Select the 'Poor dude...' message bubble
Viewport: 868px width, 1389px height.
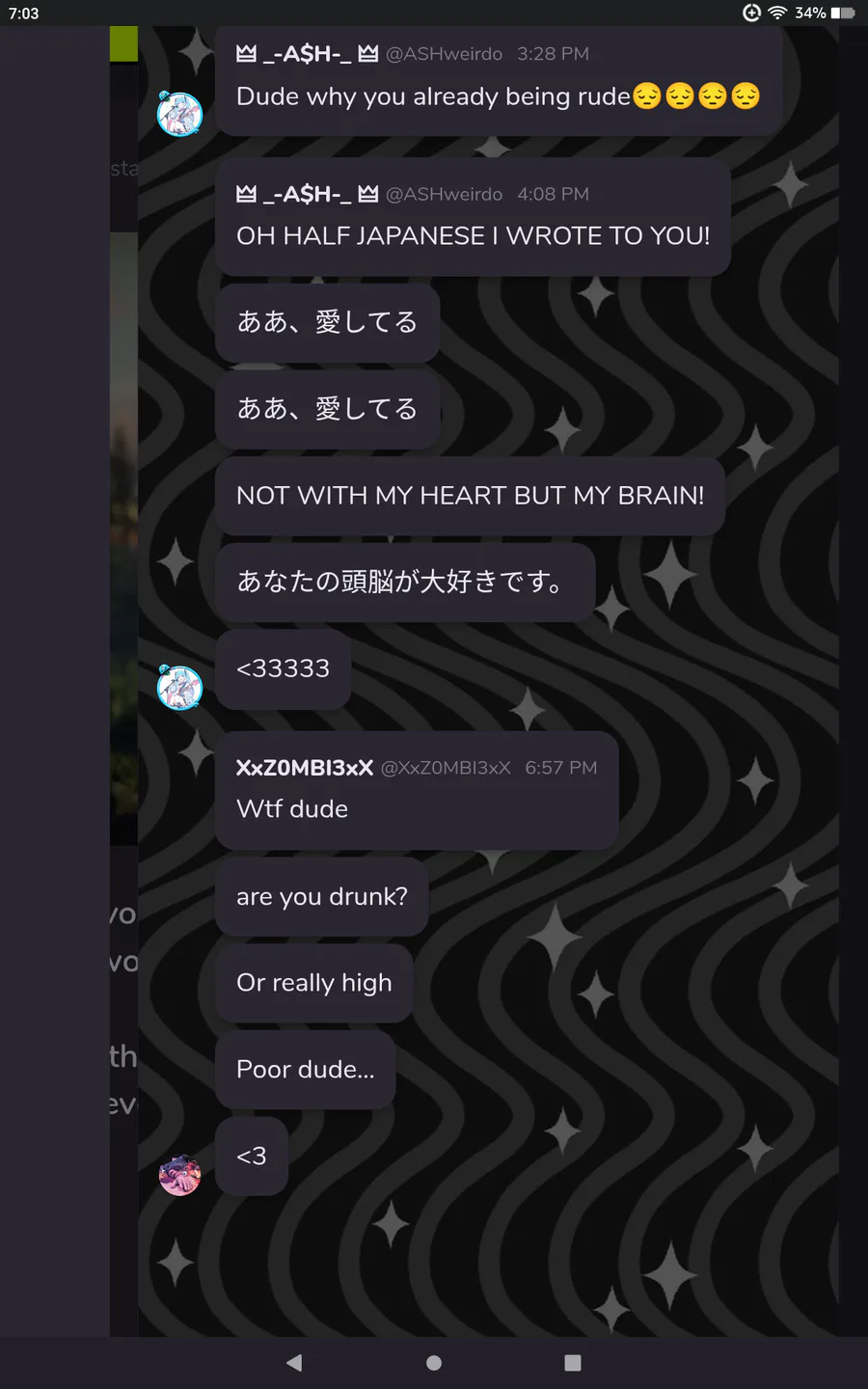coord(306,1070)
